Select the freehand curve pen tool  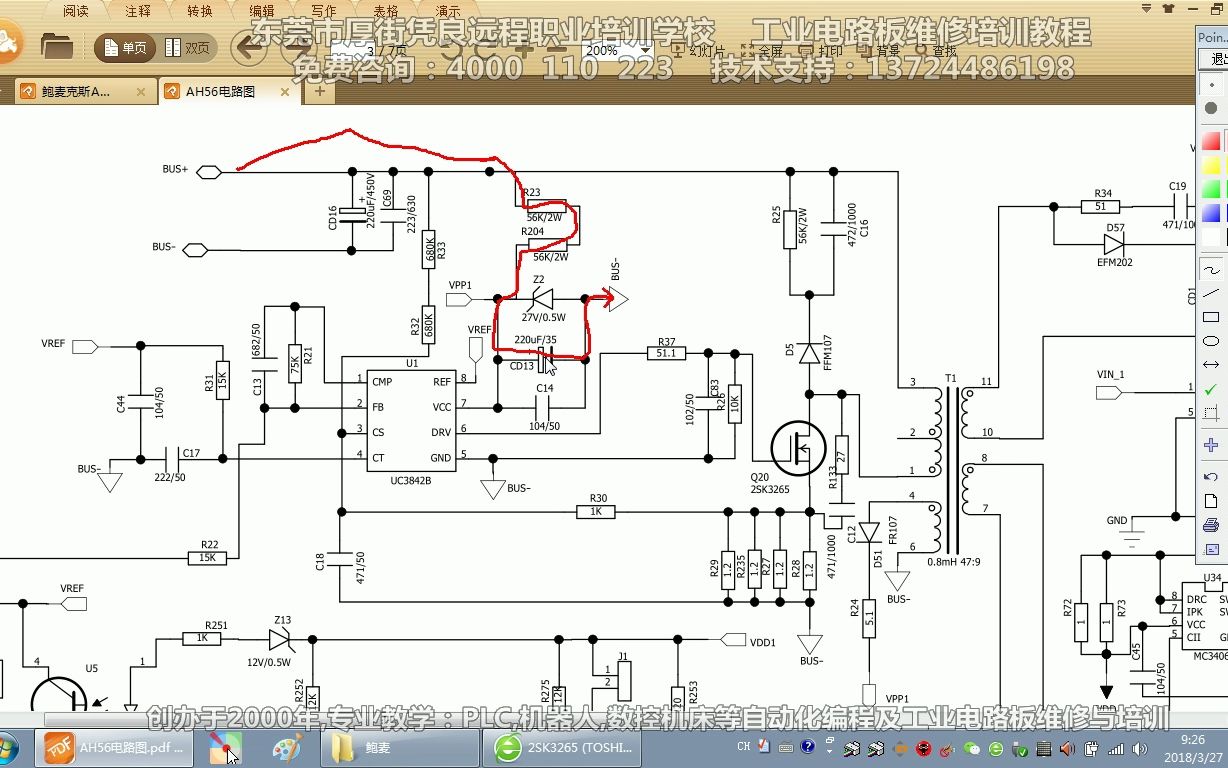[x=1211, y=269]
